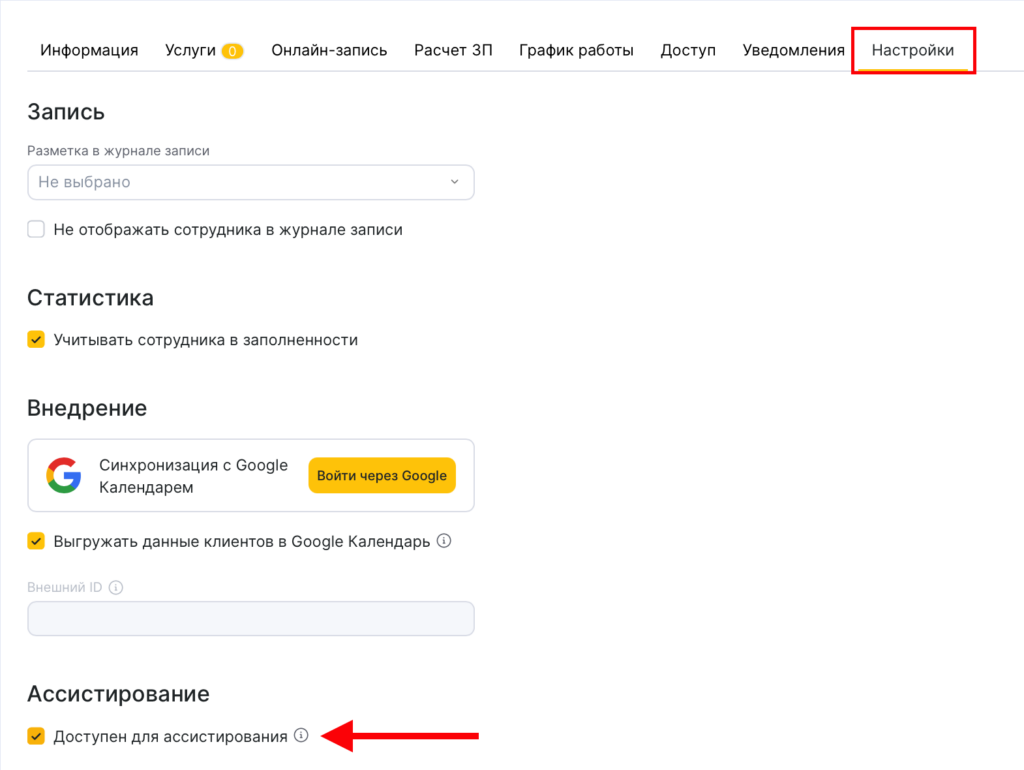Screen dimensions: 1024x770
Task: Click info icon next to Google Календарь checkbox
Action: [x=445, y=541]
